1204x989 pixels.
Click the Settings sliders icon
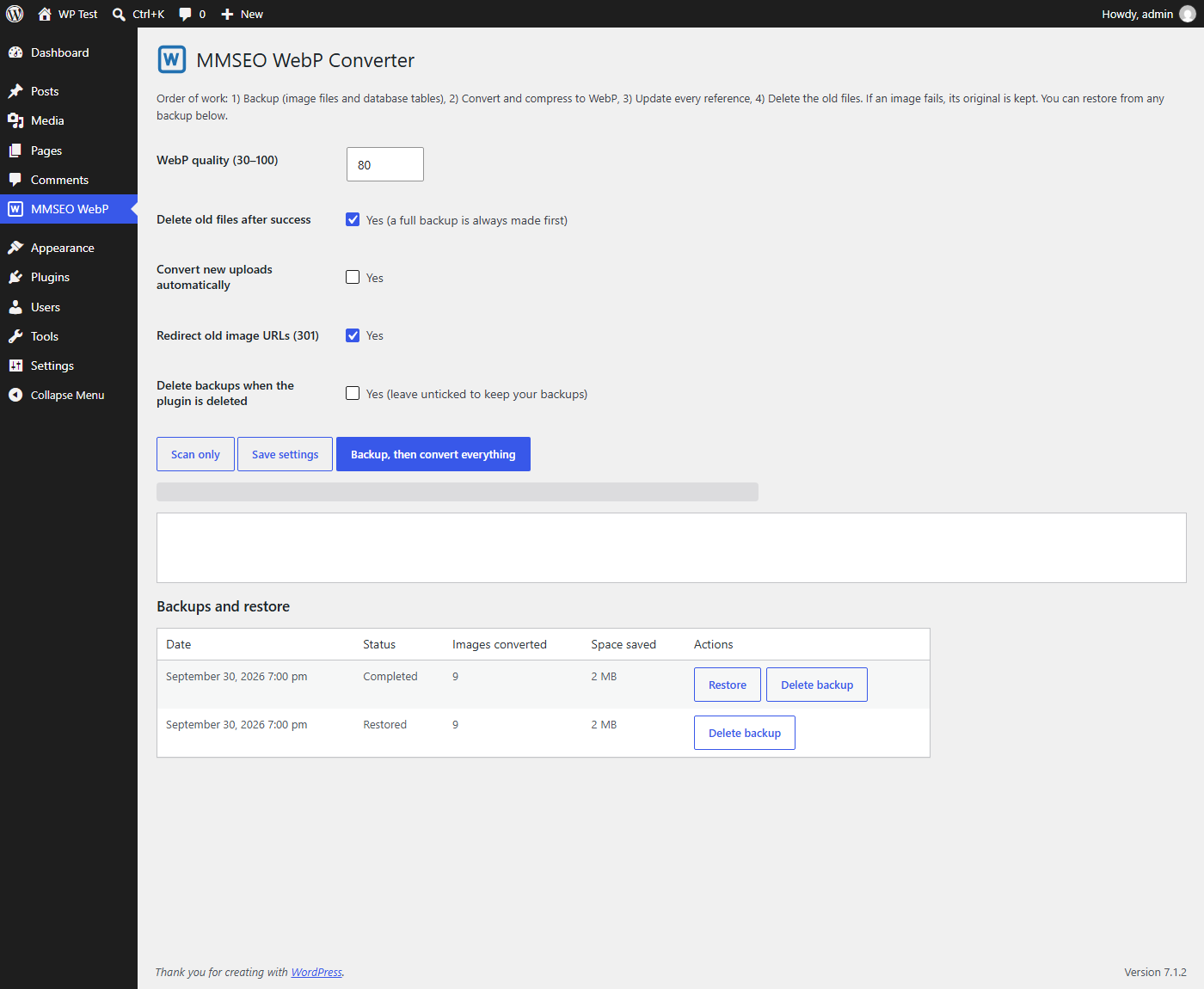[x=15, y=365]
